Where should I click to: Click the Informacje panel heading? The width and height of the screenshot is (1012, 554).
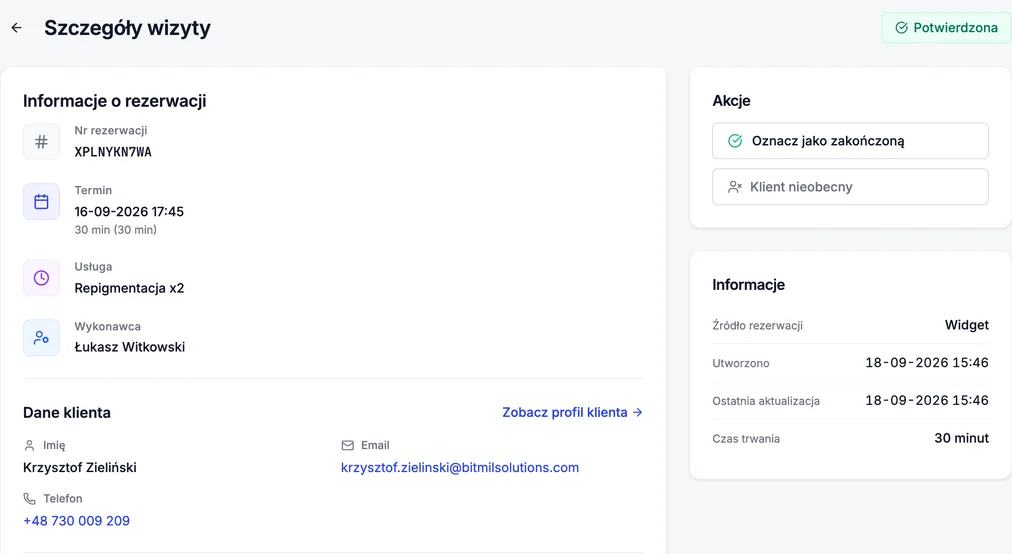[749, 284]
